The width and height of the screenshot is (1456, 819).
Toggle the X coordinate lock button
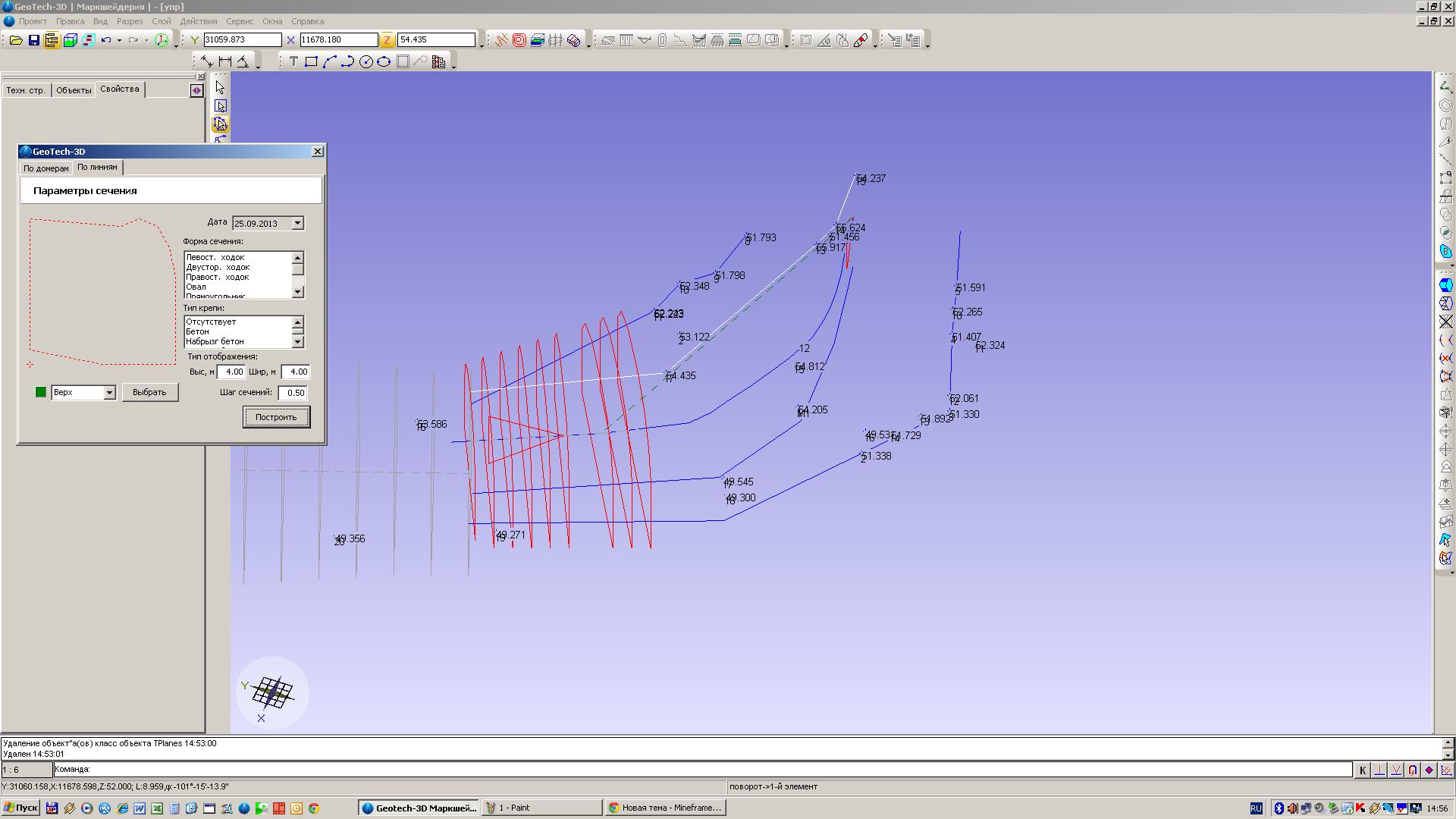pyautogui.click(x=290, y=40)
